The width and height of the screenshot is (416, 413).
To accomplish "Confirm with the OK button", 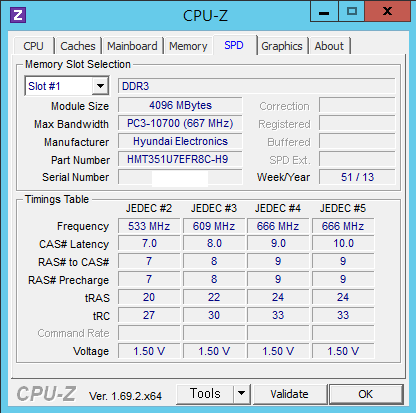I will point(366,394).
